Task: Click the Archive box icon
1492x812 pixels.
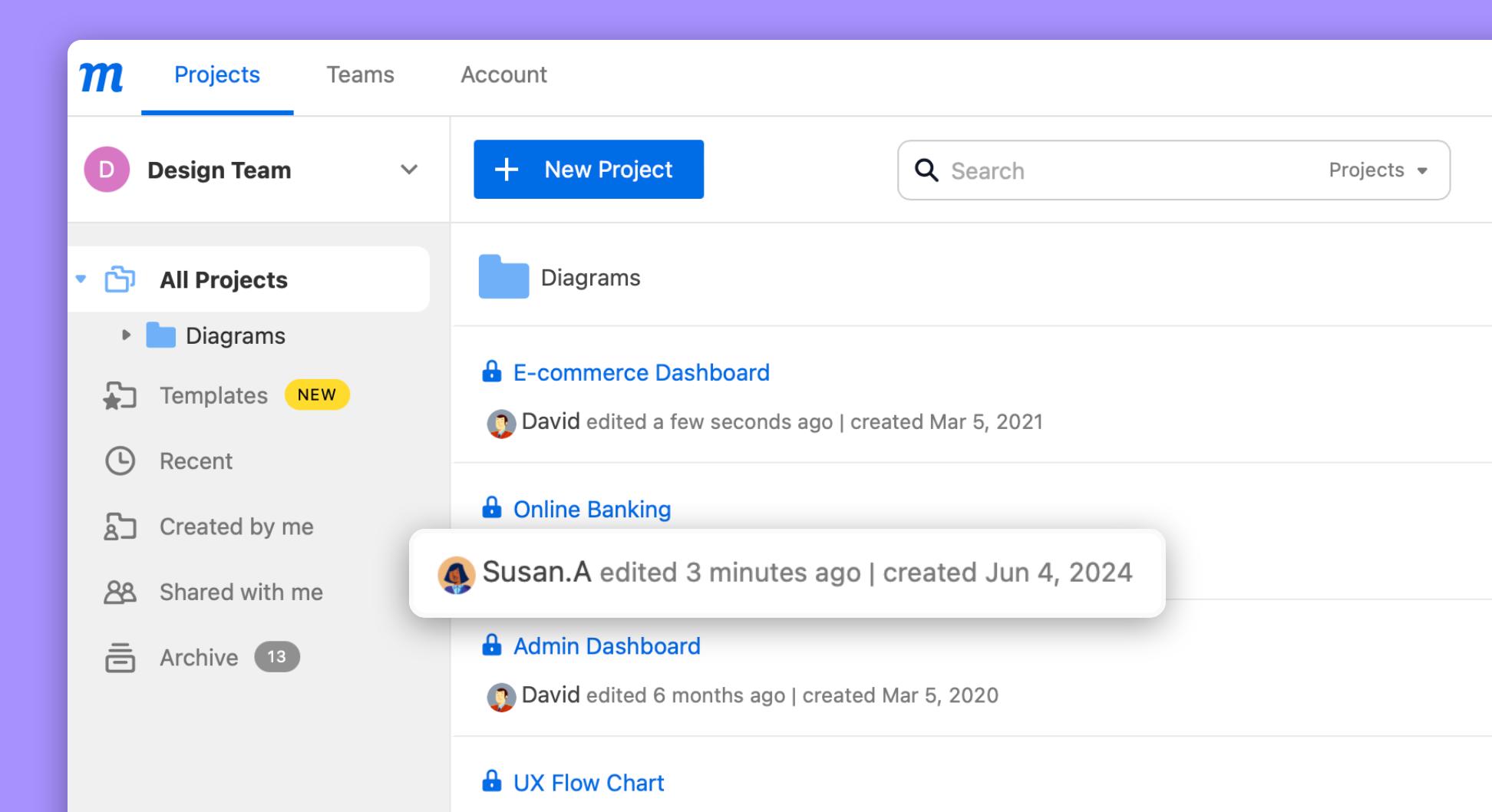Action: (x=119, y=657)
